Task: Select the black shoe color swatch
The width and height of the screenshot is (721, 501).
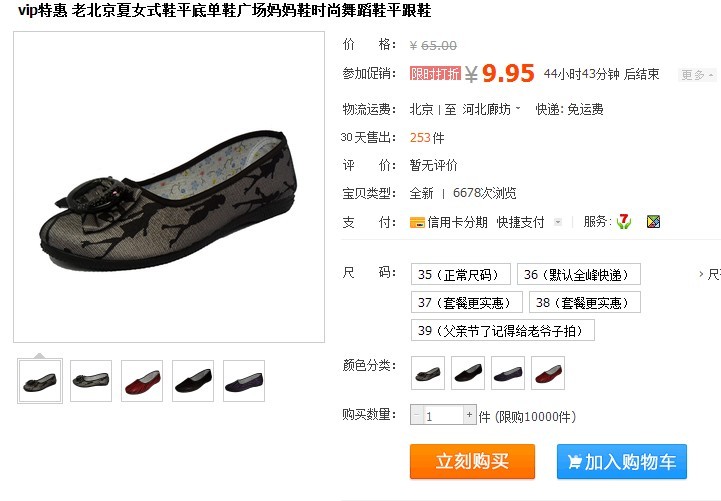Action: 468,373
